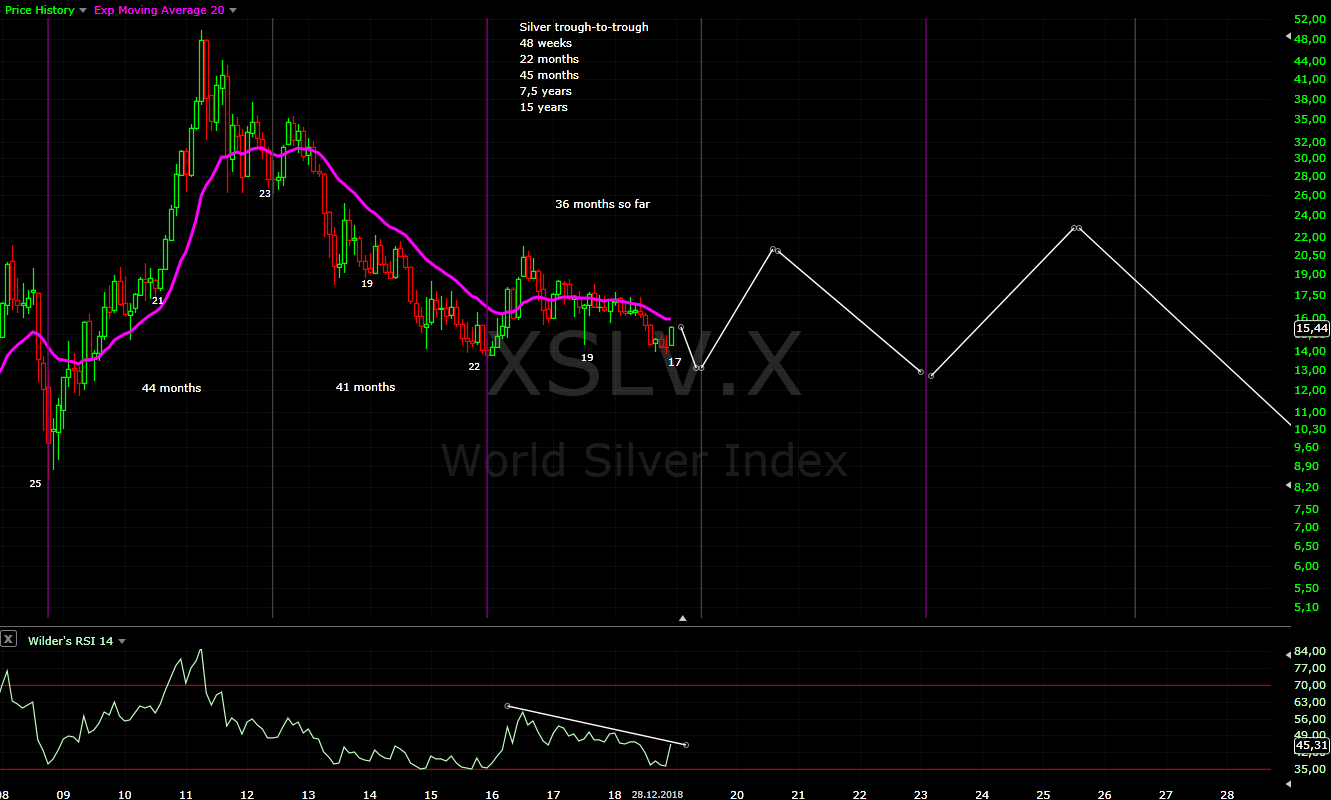This screenshot has height=800, width=1331.
Task: Click the small triangle below the price chart
Action: click(682, 618)
